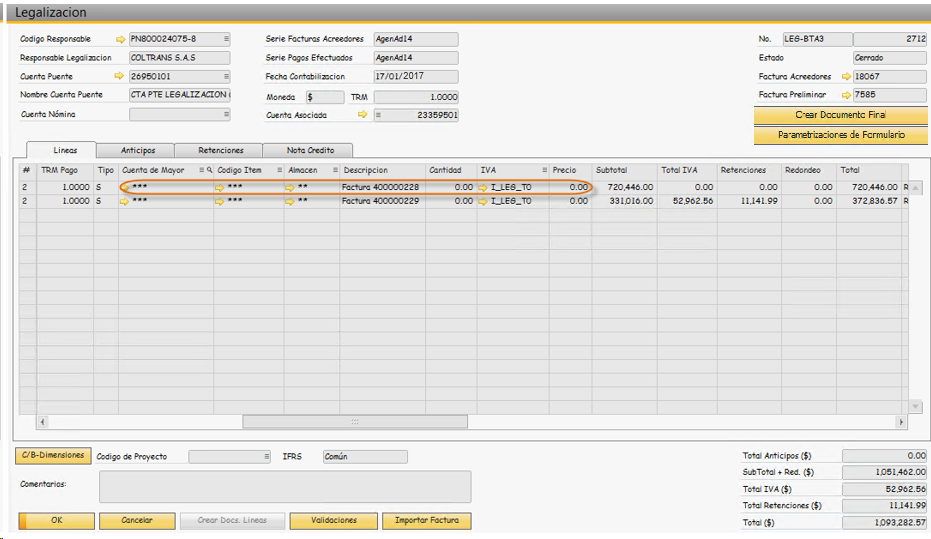Screen dimensions: 931x539
Task: Expand the Estado dropdown
Action: pos(889,58)
